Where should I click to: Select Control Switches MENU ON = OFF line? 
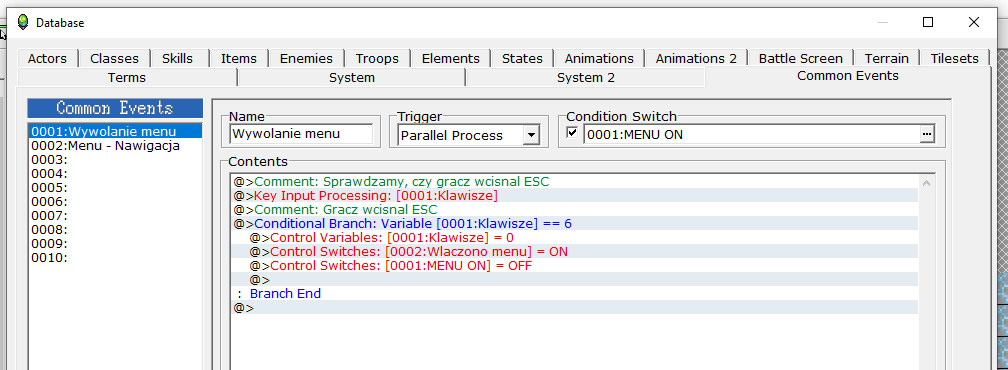coord(575,265)
